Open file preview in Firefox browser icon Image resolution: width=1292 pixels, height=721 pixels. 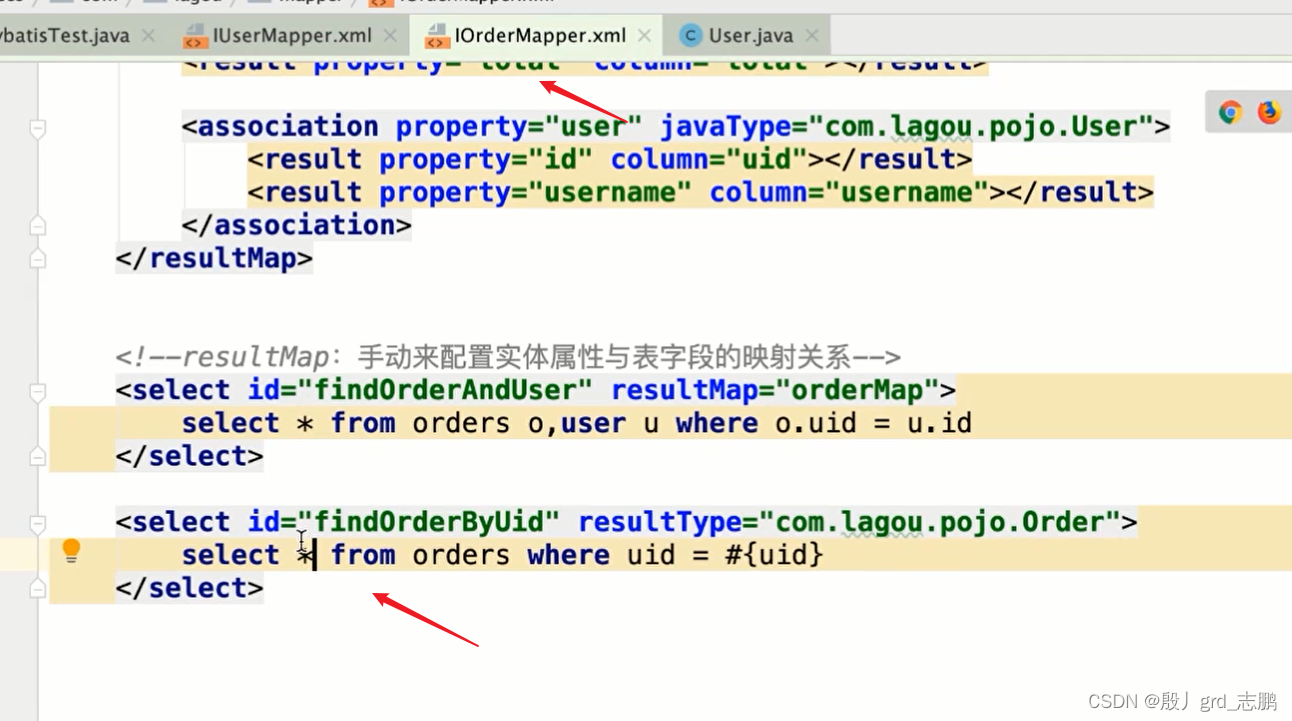click(x=1269, y=112)
